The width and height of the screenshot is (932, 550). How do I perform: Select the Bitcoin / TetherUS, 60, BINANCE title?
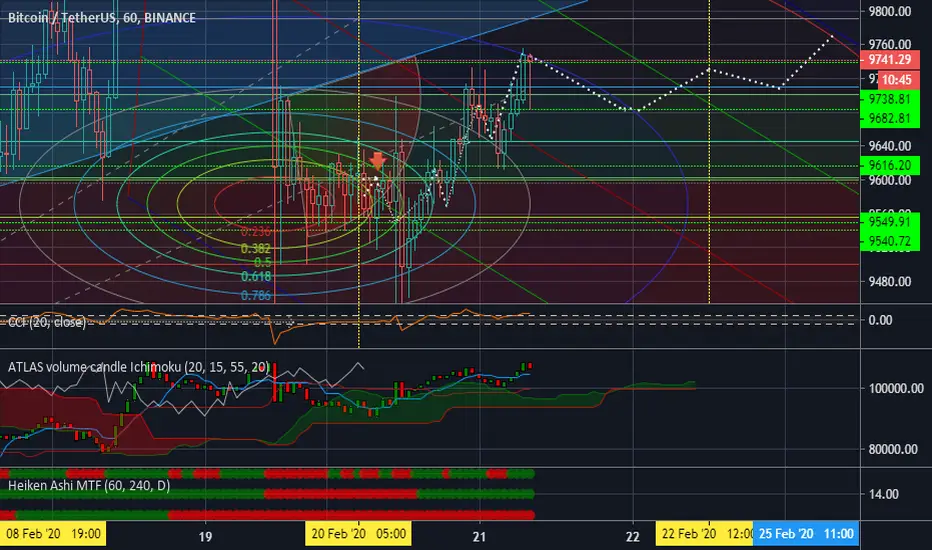click(x=102, y=18)
